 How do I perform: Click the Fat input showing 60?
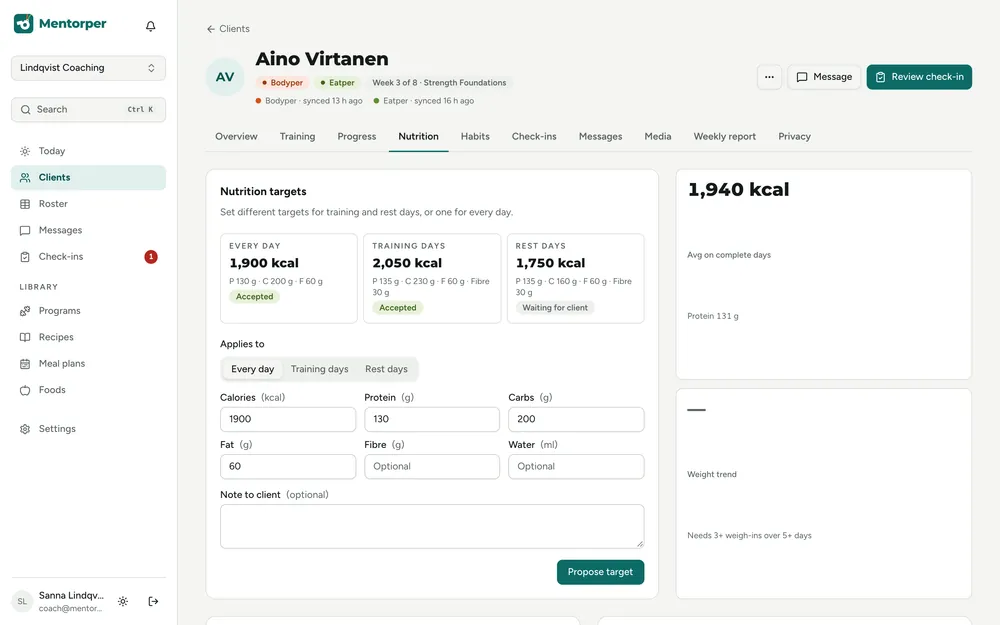click(x=288, y=466)
